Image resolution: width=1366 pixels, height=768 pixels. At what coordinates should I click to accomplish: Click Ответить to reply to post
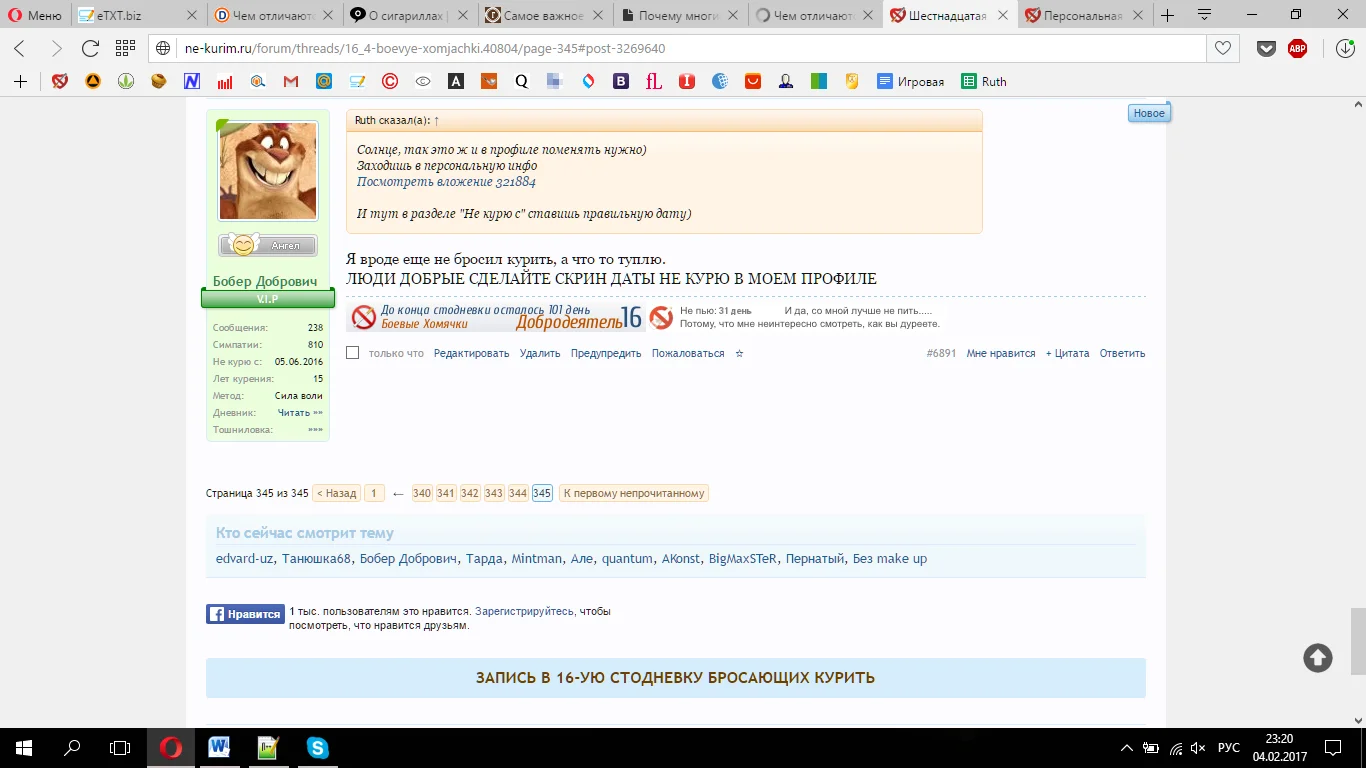1122,353
